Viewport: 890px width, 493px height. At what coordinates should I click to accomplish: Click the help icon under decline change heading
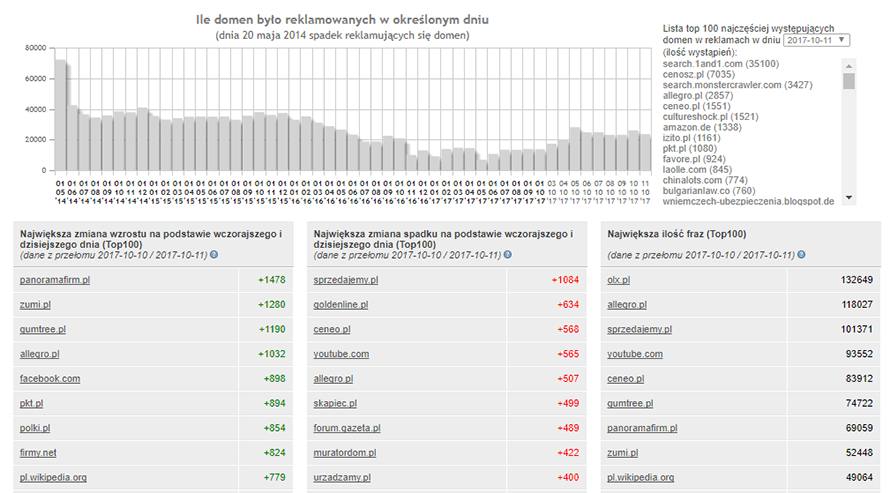(507, 255)
